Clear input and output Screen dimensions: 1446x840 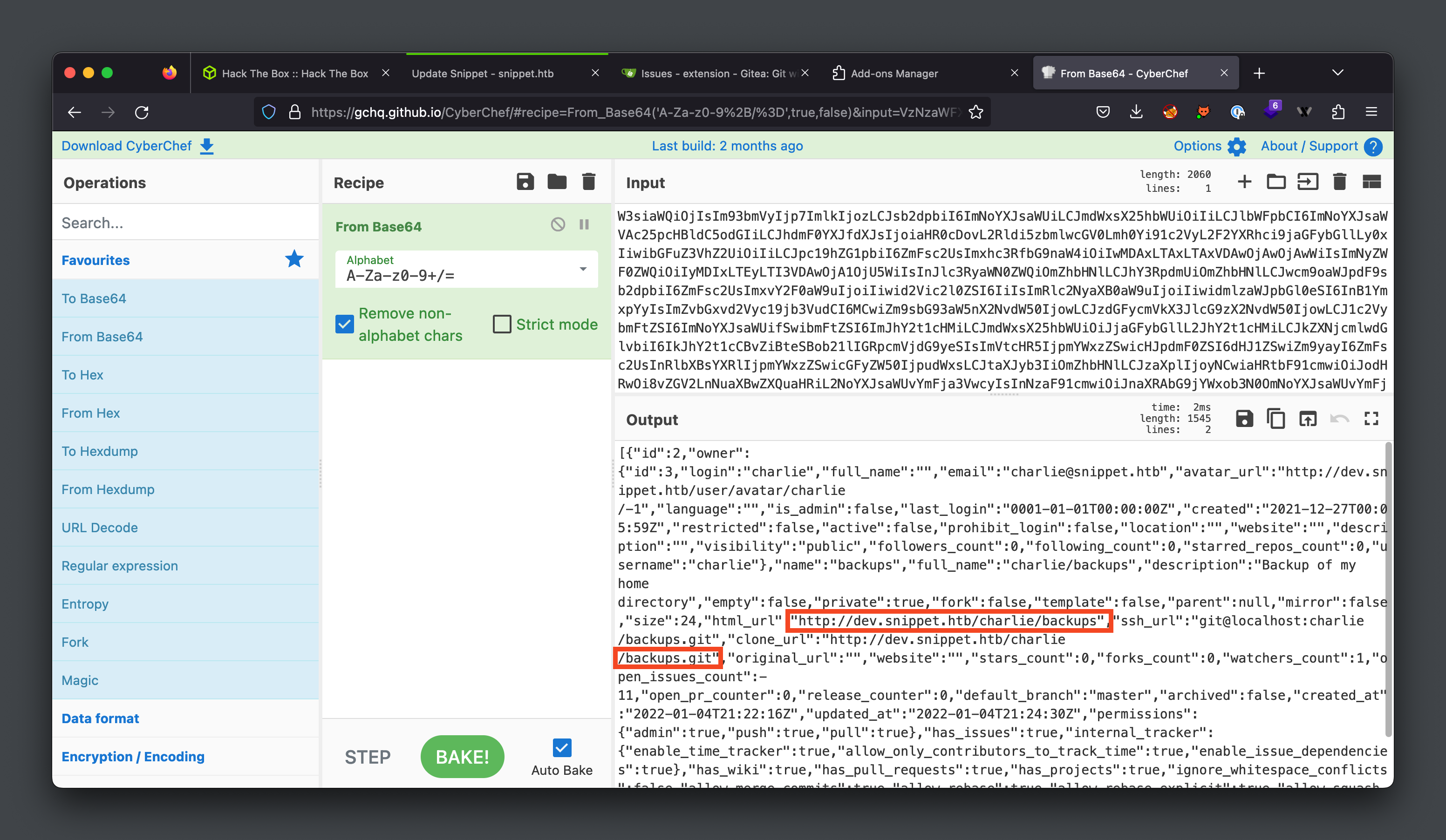[x=1340, y=183]
